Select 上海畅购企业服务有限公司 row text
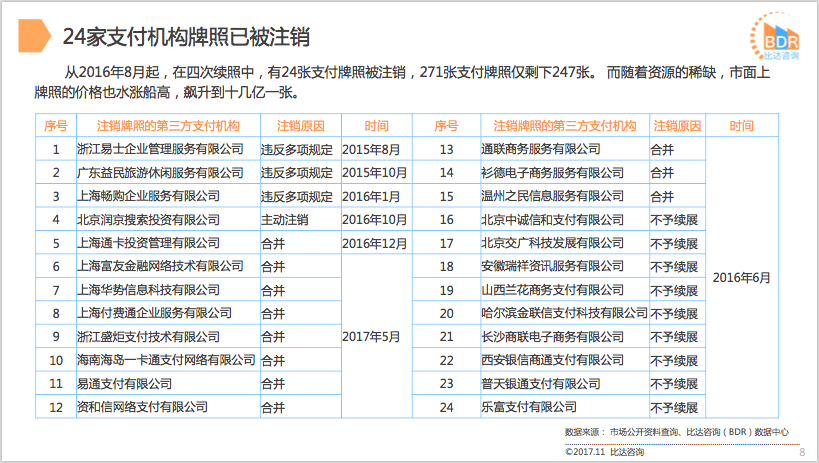The height and width of the screenshot is (463, 819). (148, 196)
